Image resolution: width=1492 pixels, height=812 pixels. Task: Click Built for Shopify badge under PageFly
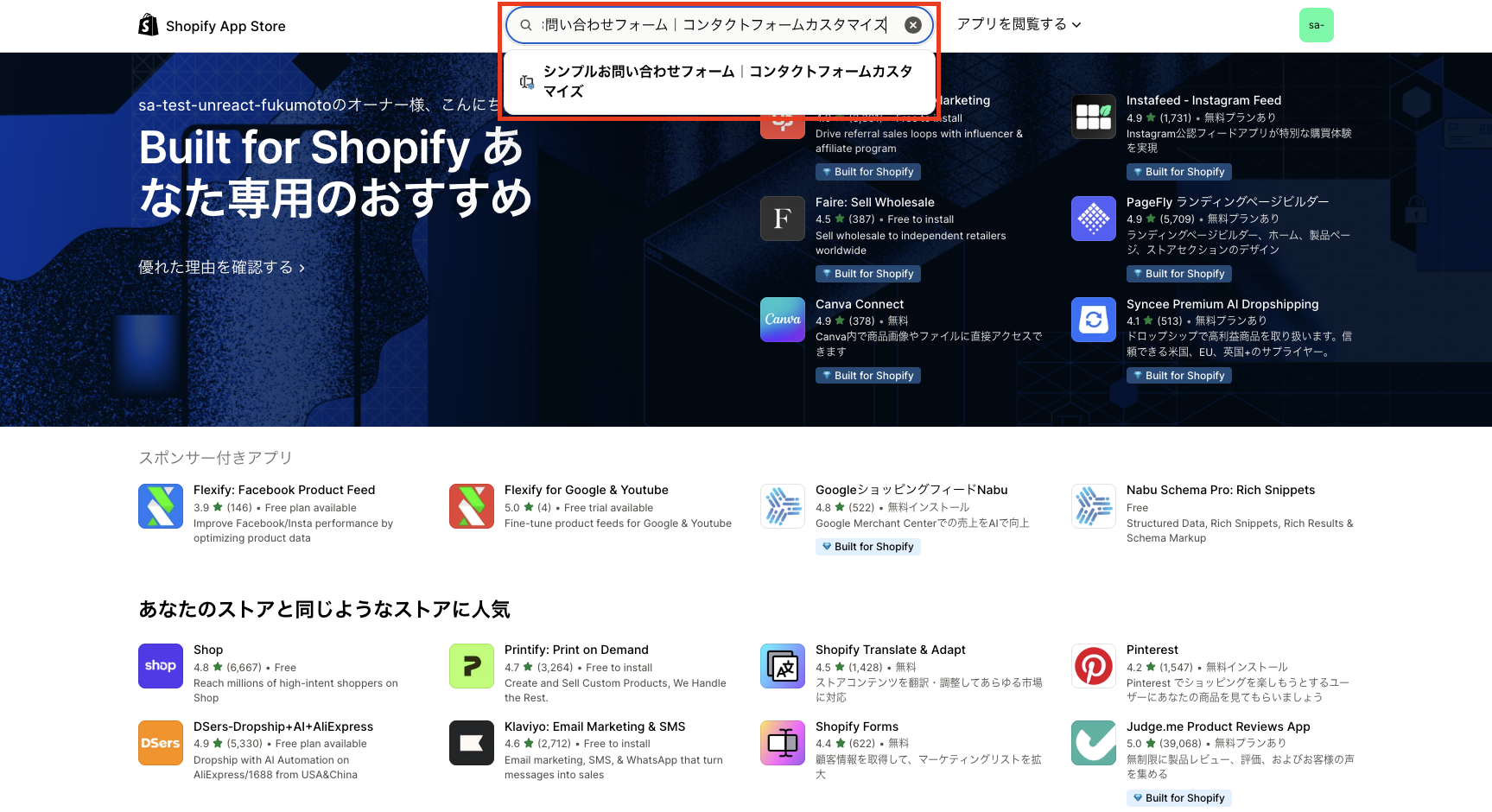(x=1179, y=274)
